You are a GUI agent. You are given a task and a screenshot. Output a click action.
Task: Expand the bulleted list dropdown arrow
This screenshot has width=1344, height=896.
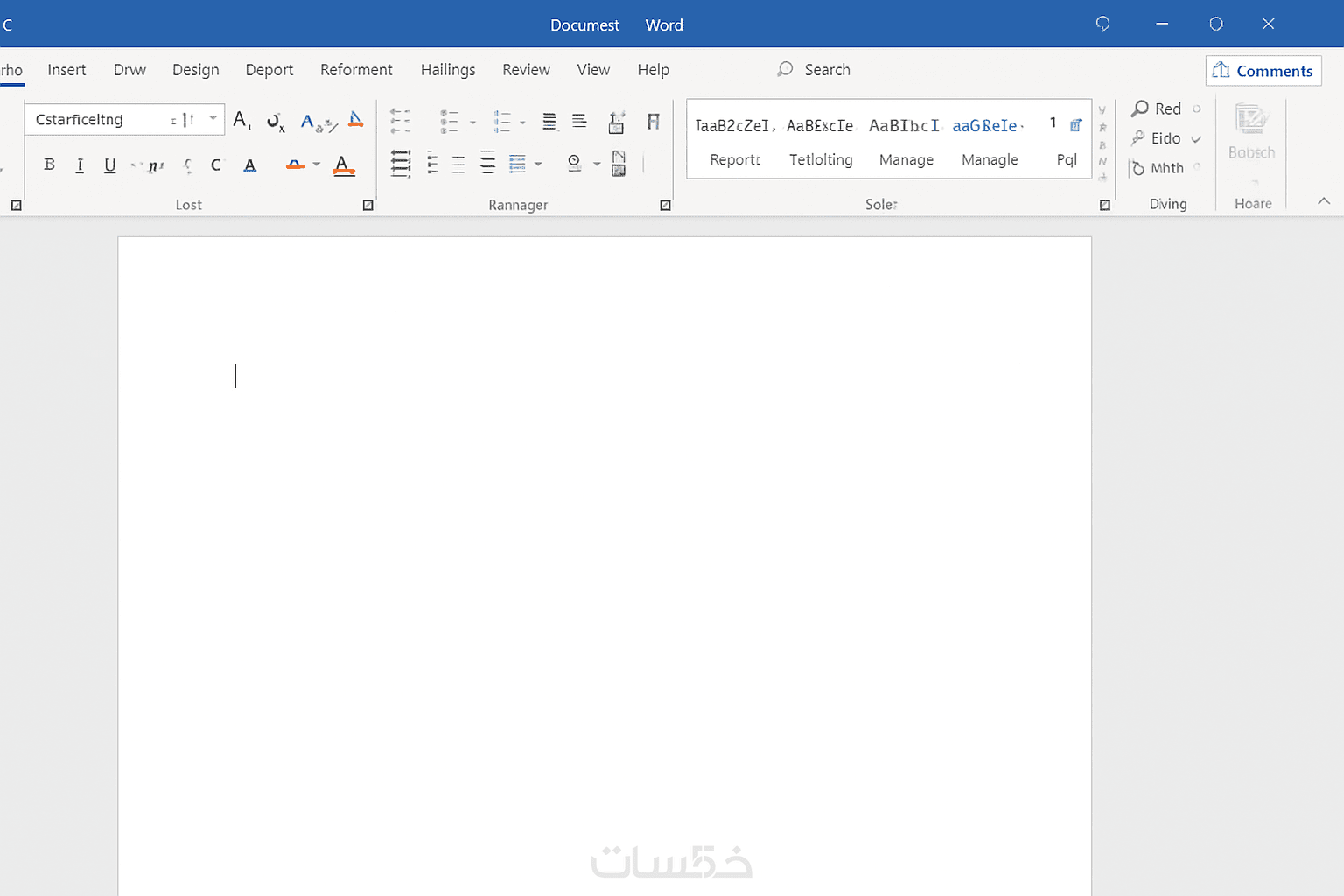pyautogui.click(x=472, y=122)
